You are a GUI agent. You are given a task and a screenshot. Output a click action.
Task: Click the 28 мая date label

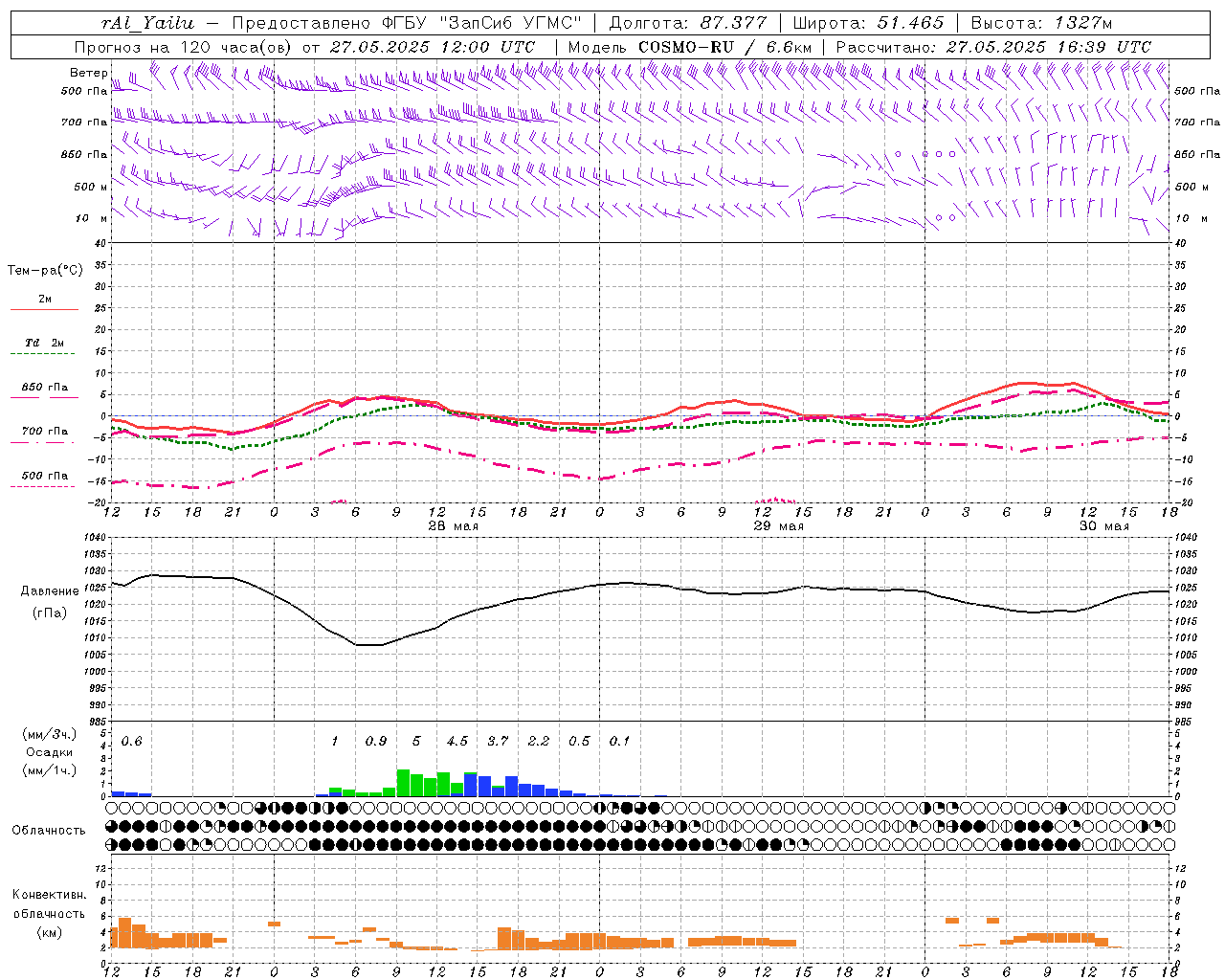454,526
